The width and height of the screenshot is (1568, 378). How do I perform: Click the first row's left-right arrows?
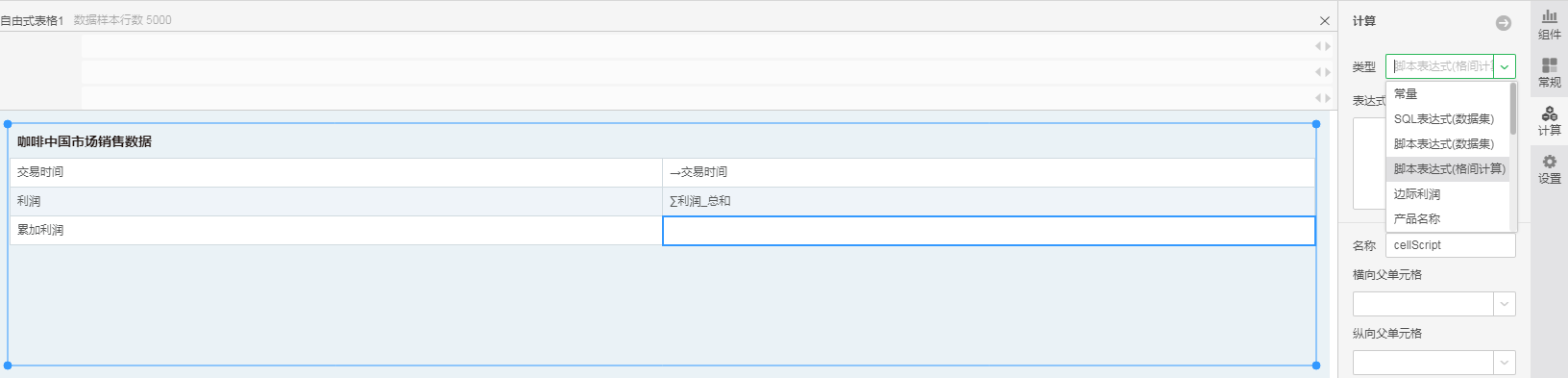click(x=1323, y=46)
